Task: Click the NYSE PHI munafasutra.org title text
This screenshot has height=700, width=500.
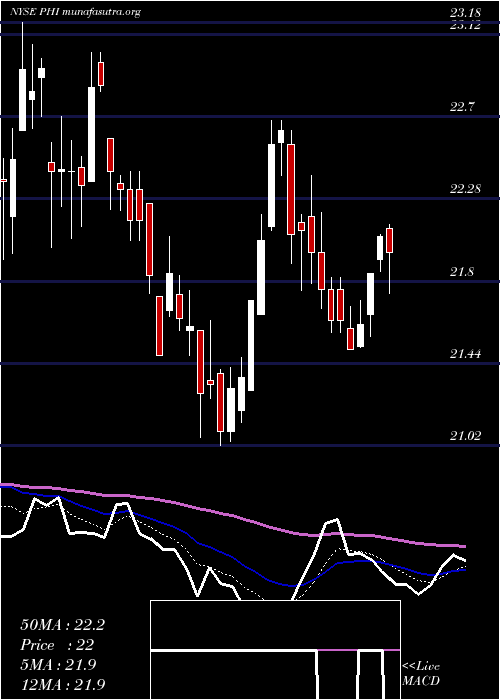Action: click(75, 12)
